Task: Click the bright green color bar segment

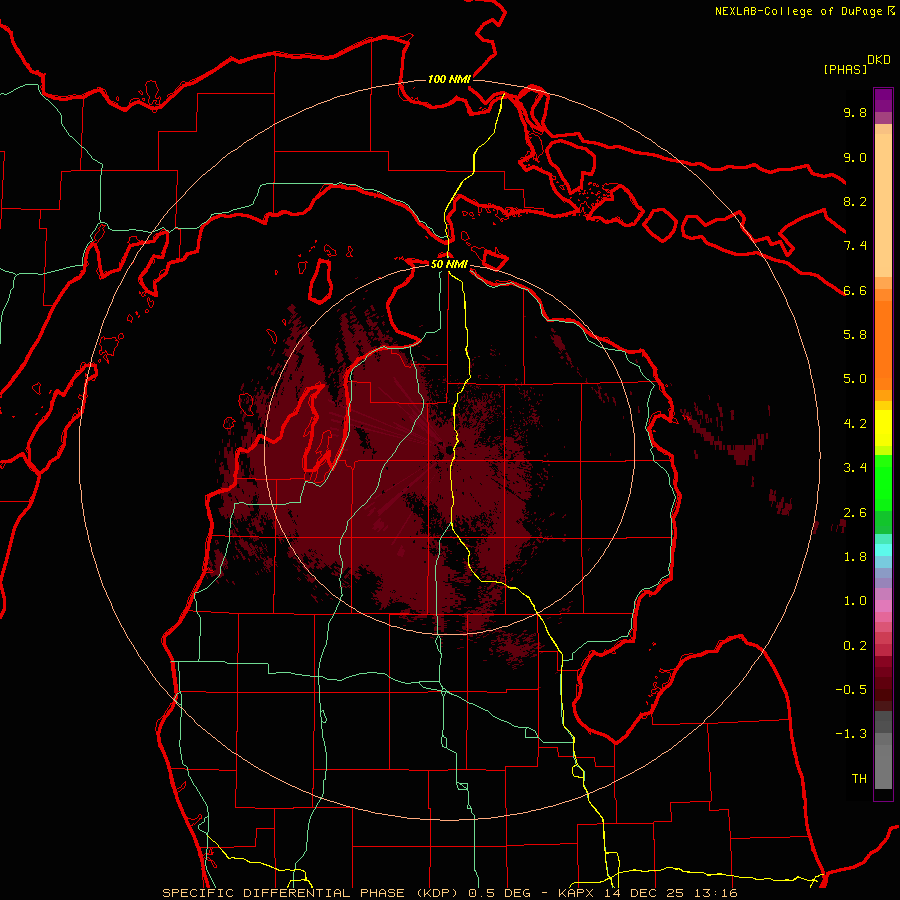Action: click(x=883, y=483)
